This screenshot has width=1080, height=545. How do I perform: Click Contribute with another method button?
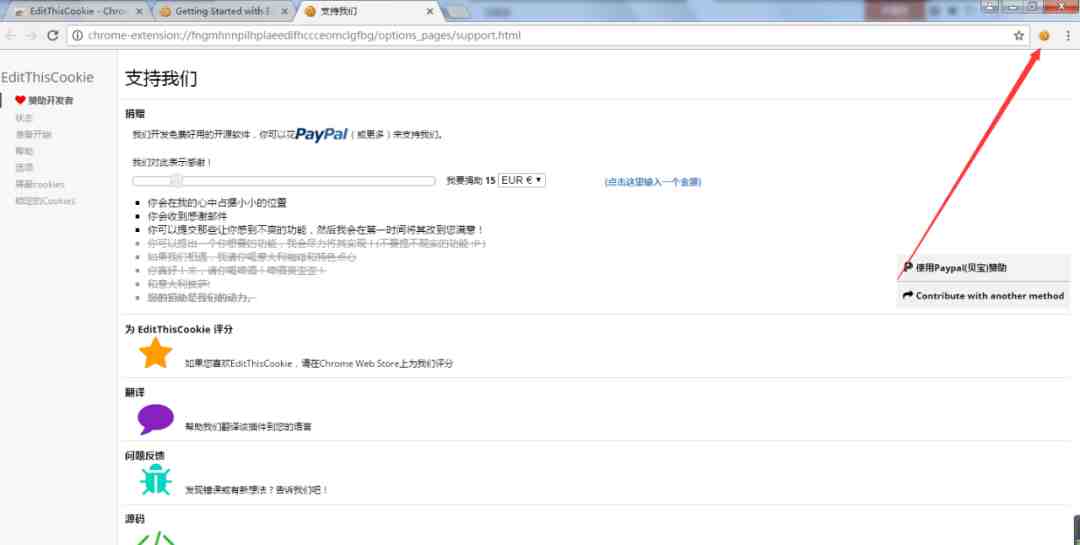(984, 296)
